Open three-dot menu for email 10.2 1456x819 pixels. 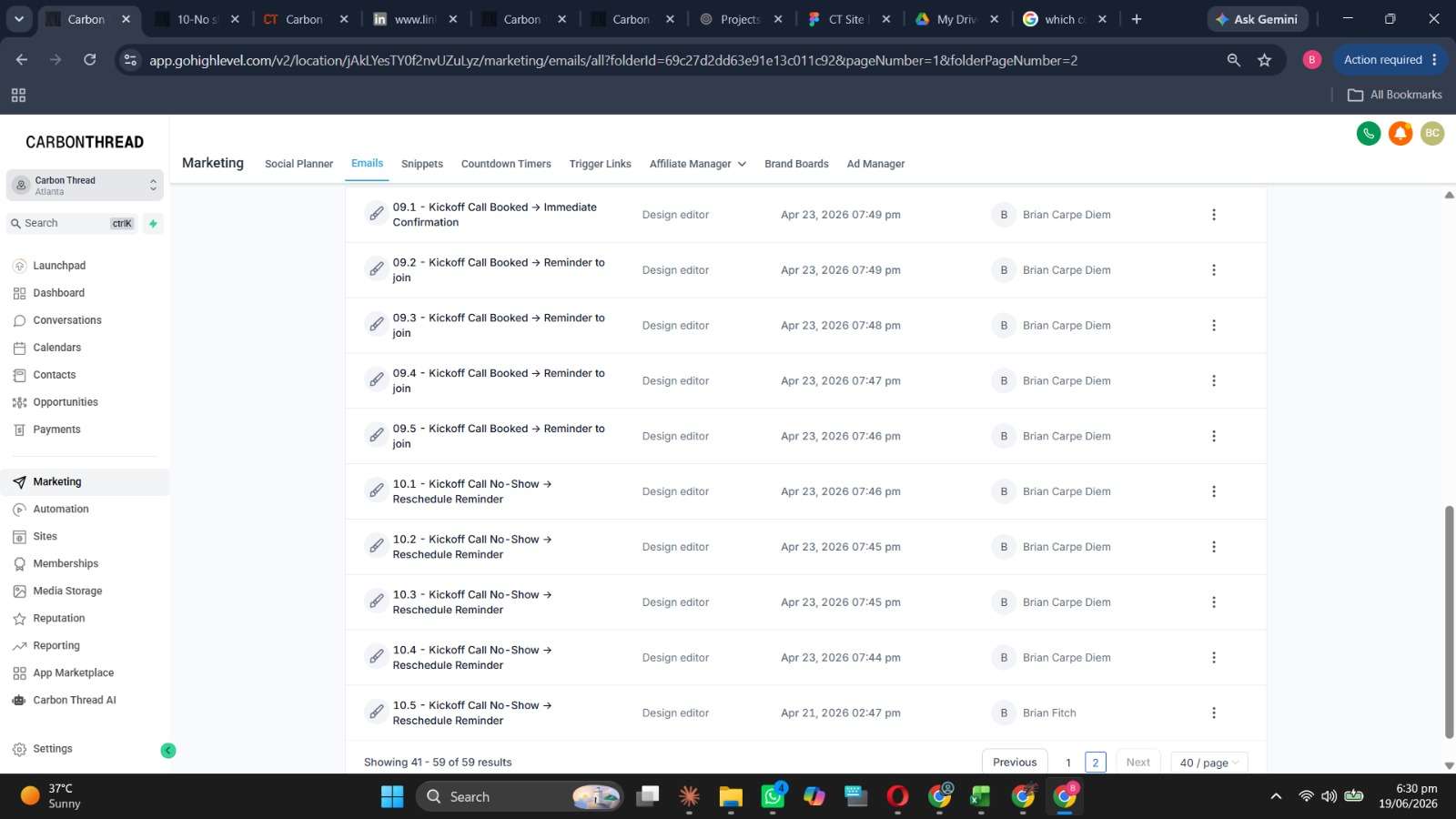pyautogui.click(x=1213, y=547)
